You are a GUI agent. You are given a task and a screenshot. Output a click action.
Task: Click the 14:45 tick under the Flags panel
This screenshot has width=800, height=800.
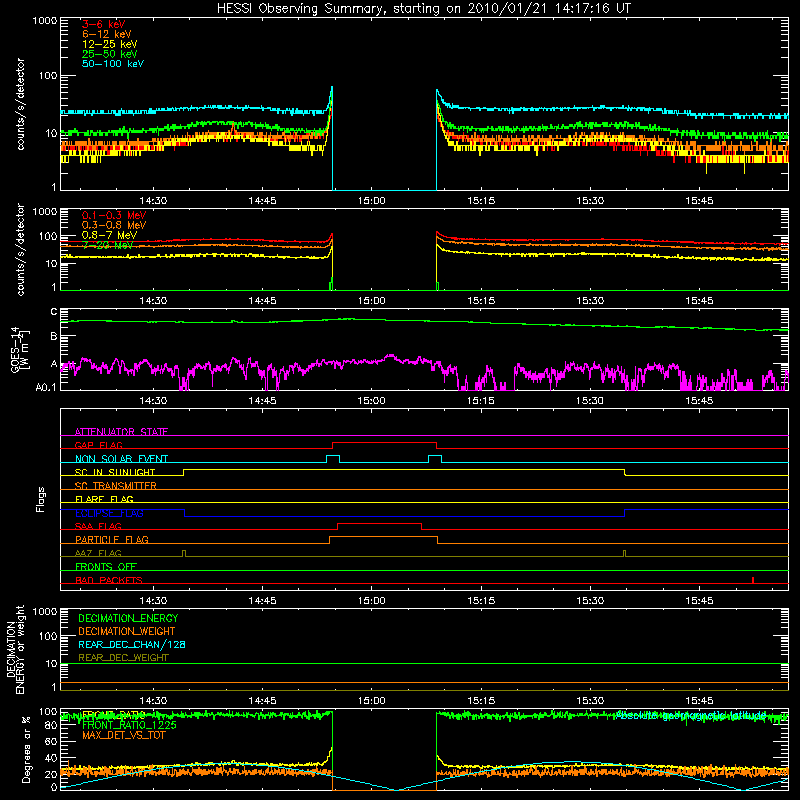262,601
